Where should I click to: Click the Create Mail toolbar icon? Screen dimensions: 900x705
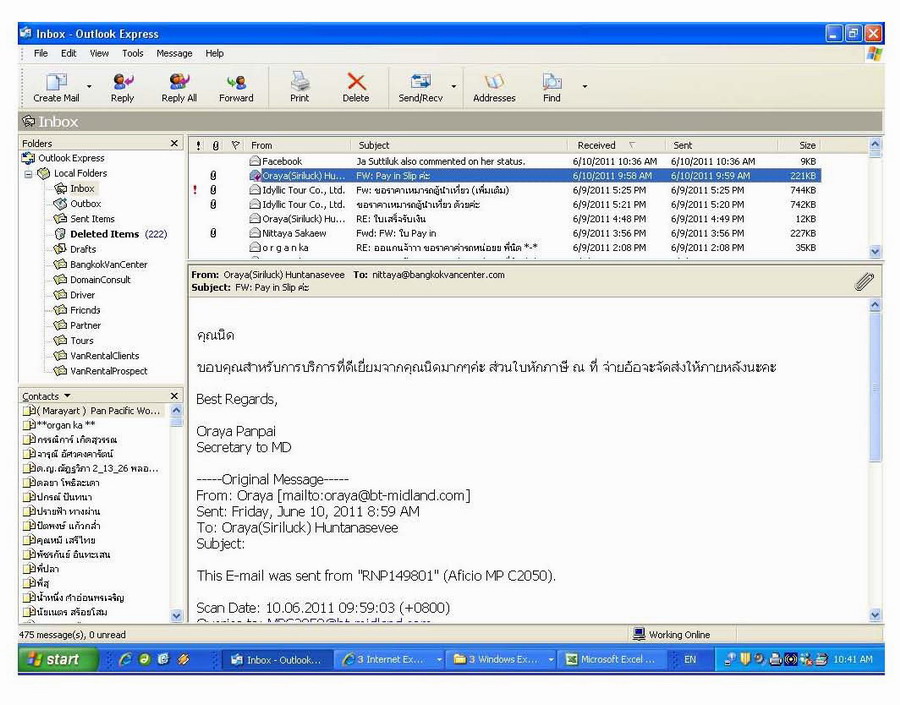click(x=56, y=87)
